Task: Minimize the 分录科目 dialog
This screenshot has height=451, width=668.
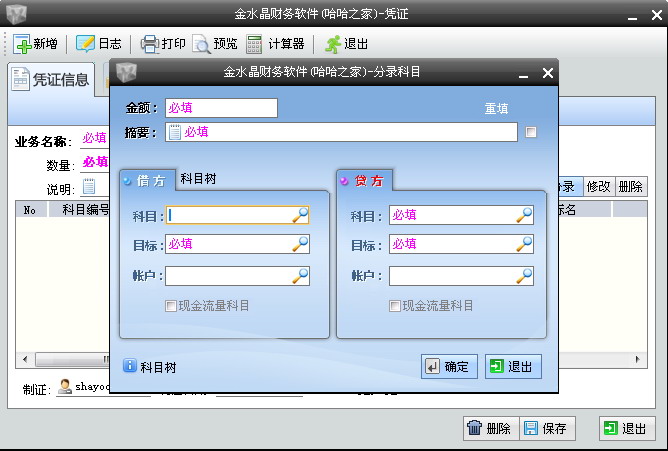Action: [524, 75]
